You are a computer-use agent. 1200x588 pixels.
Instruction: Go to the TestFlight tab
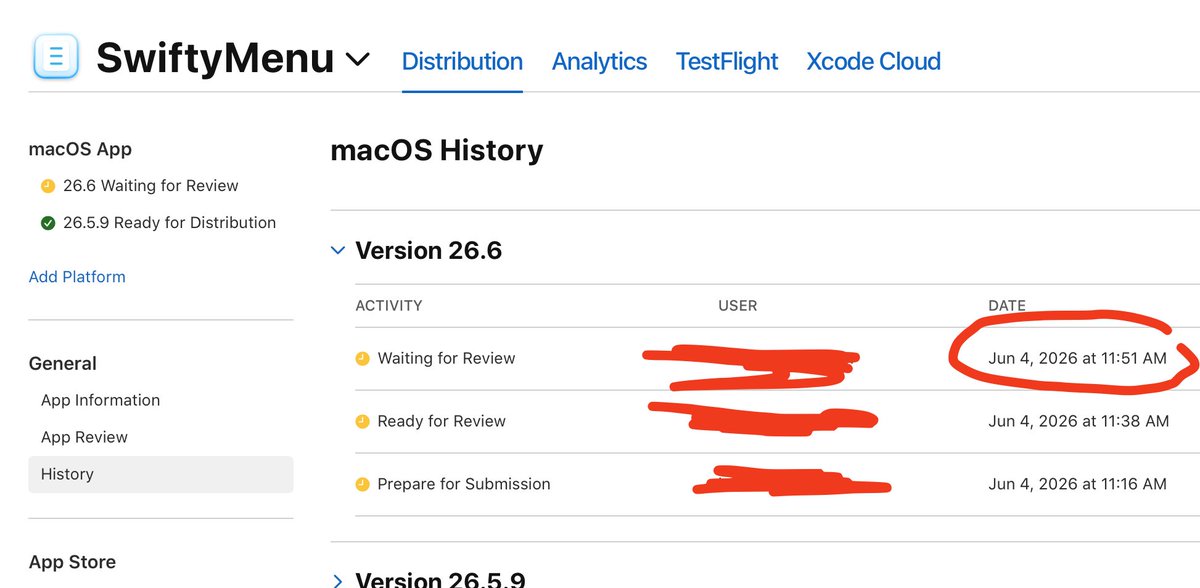coord(727,61)
